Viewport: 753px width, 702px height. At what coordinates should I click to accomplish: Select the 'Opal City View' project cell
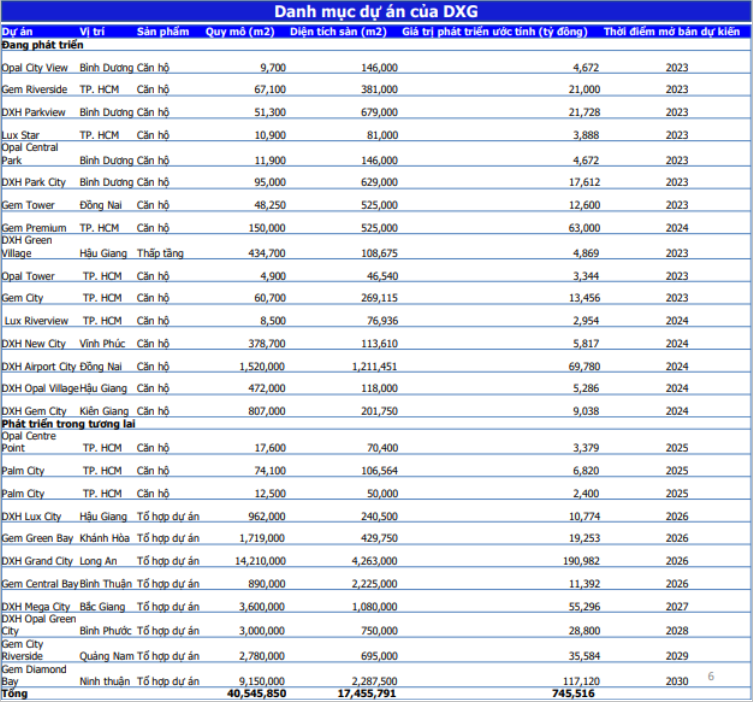click(x=35, y=68)
